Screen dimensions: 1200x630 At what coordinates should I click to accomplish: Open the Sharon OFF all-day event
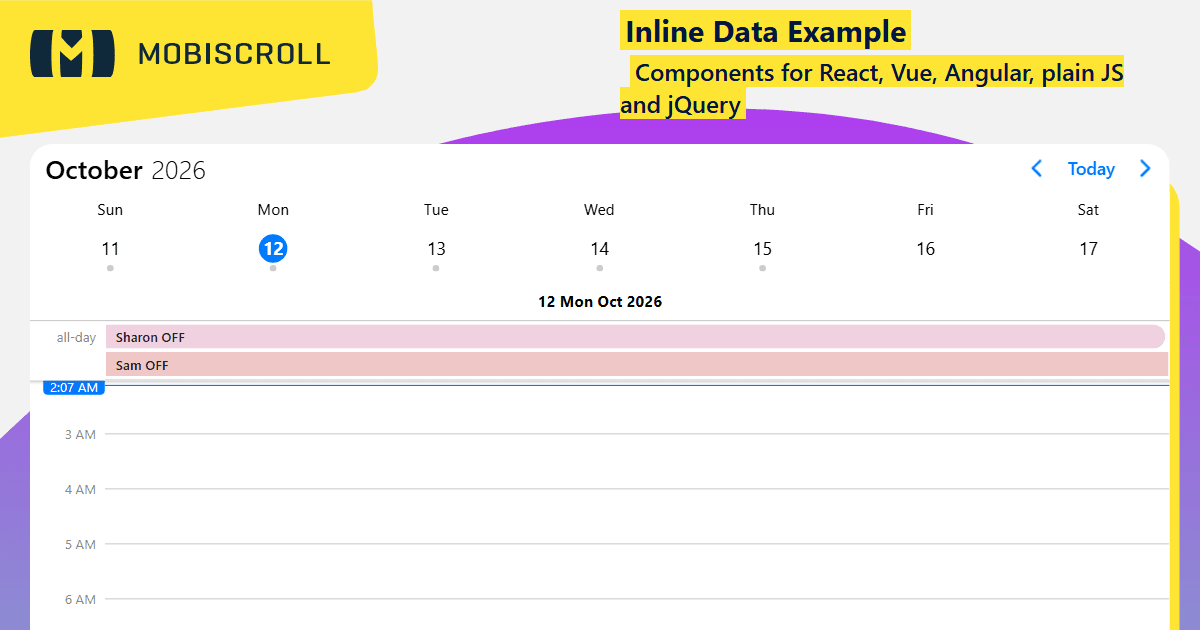pyautogui.click(x=636, y=337)
